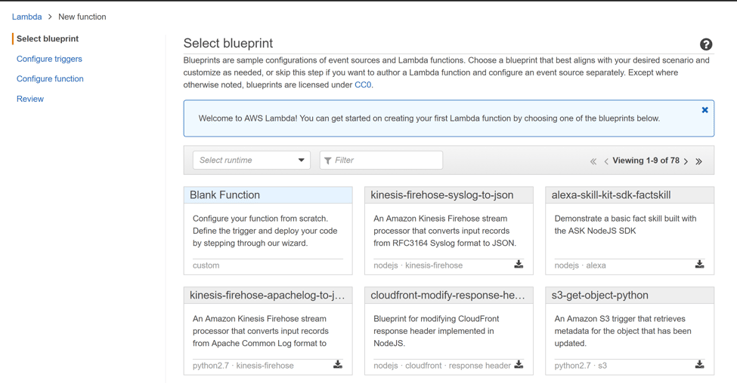Click the Blank Function description text
The image size is (737, 383).
[265, 231]
